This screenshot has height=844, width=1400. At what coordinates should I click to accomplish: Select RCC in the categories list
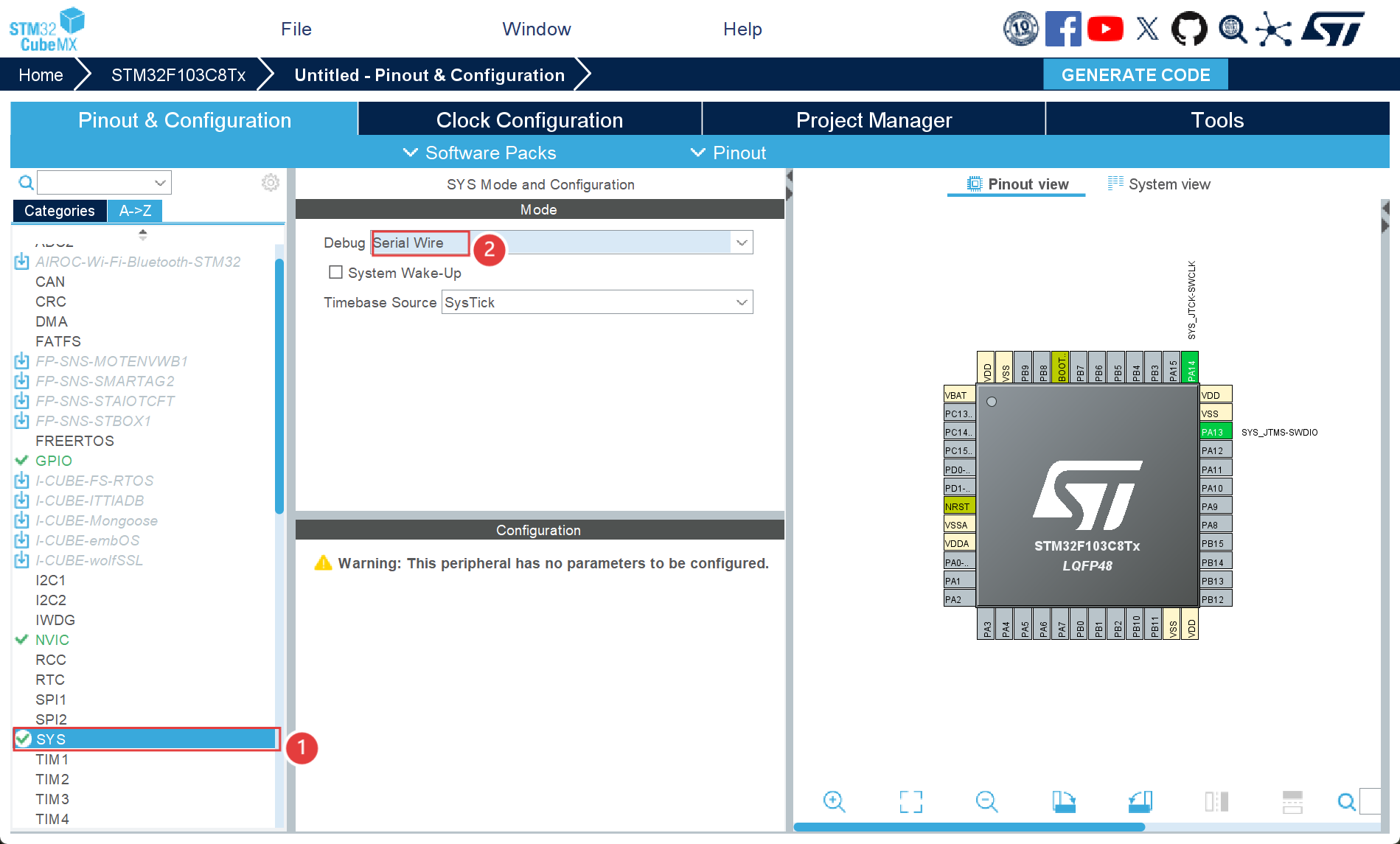[51, 660]
